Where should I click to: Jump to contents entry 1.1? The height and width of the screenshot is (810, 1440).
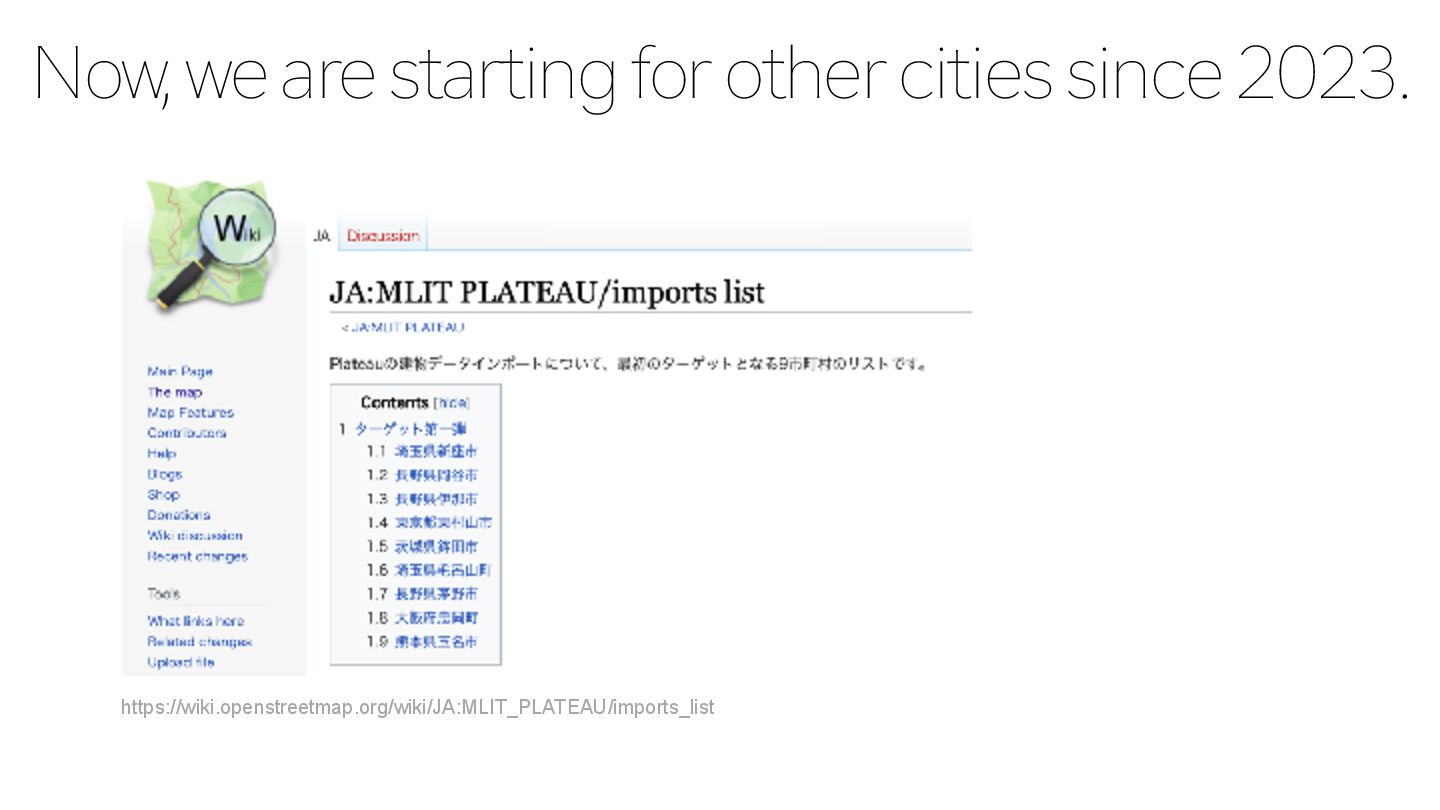pyautogui.click(x=422, y=452)
